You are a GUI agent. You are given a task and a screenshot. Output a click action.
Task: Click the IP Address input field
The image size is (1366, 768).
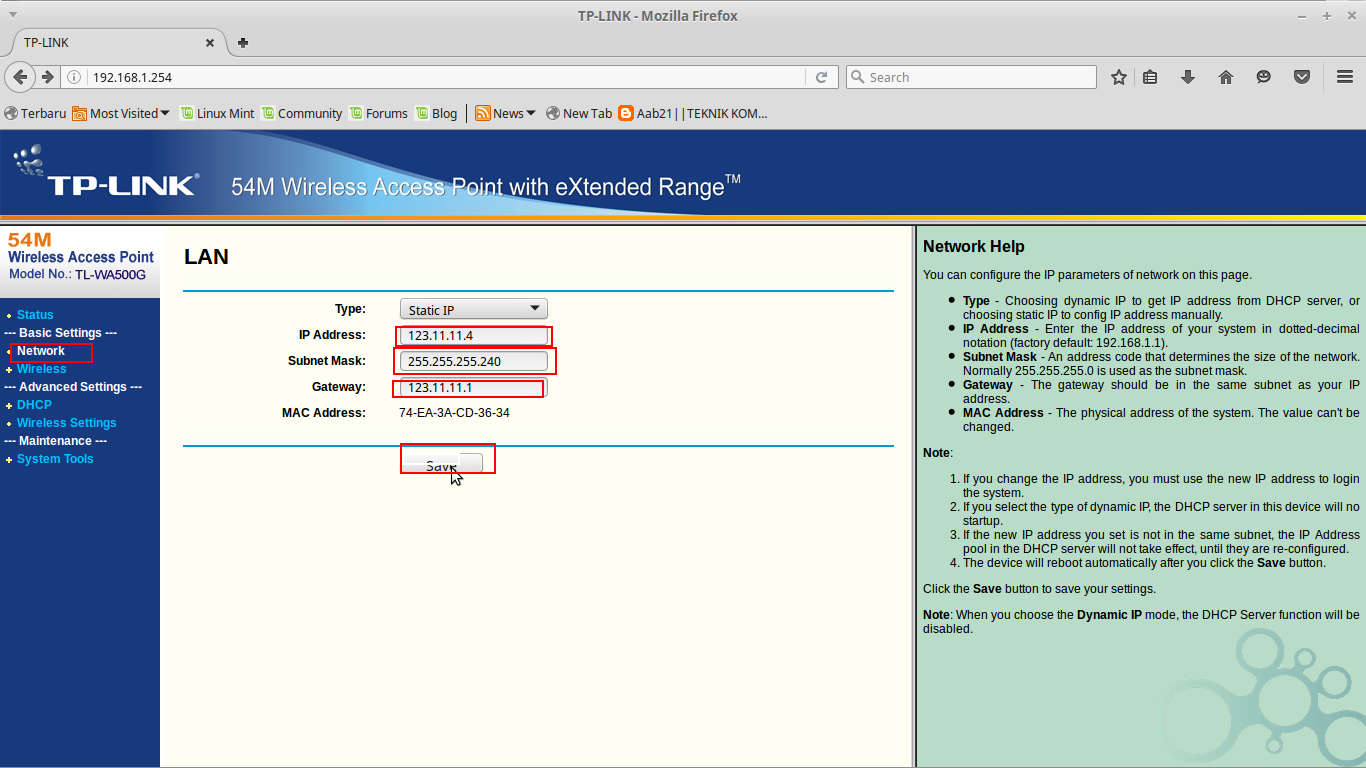click(x=472, y=334)
